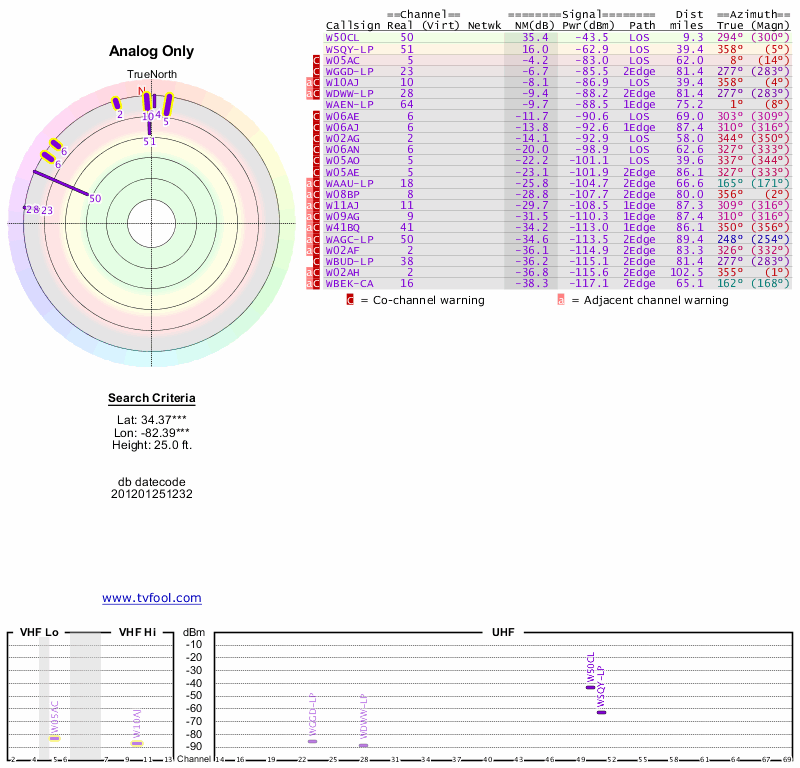The image size is (800, 768).
Task: Click the Adjacent channel warning legend icon
Action: click(x=561, y=299)
